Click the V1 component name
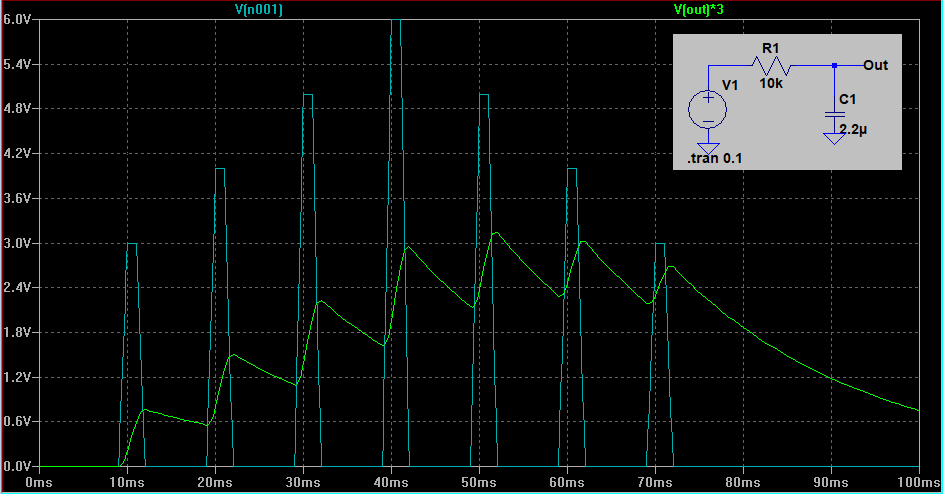Viewport: 943px width, 494px height. 730,85
